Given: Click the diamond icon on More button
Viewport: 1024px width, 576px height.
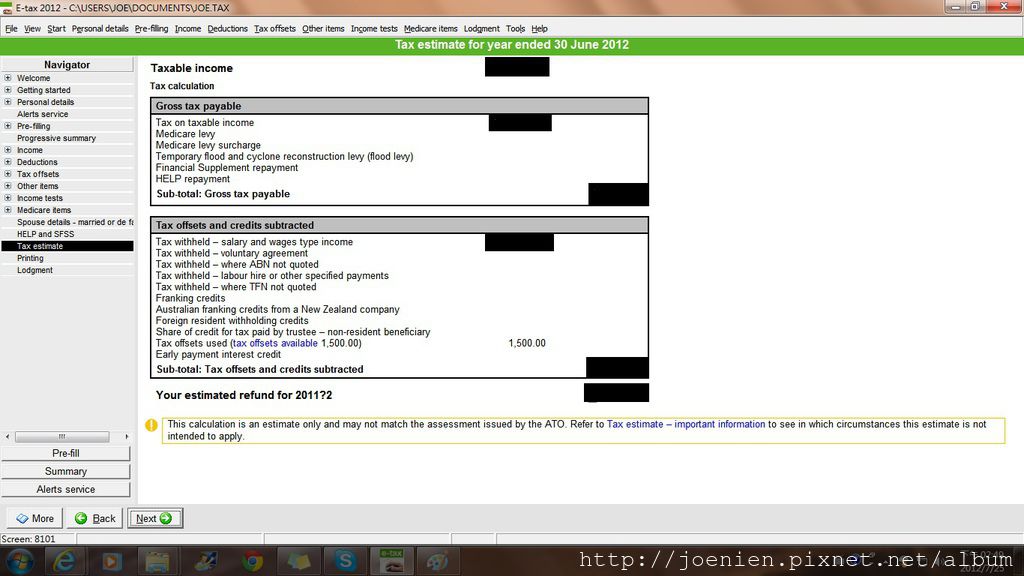Looking at the screenshot, I should coord(22,518).
